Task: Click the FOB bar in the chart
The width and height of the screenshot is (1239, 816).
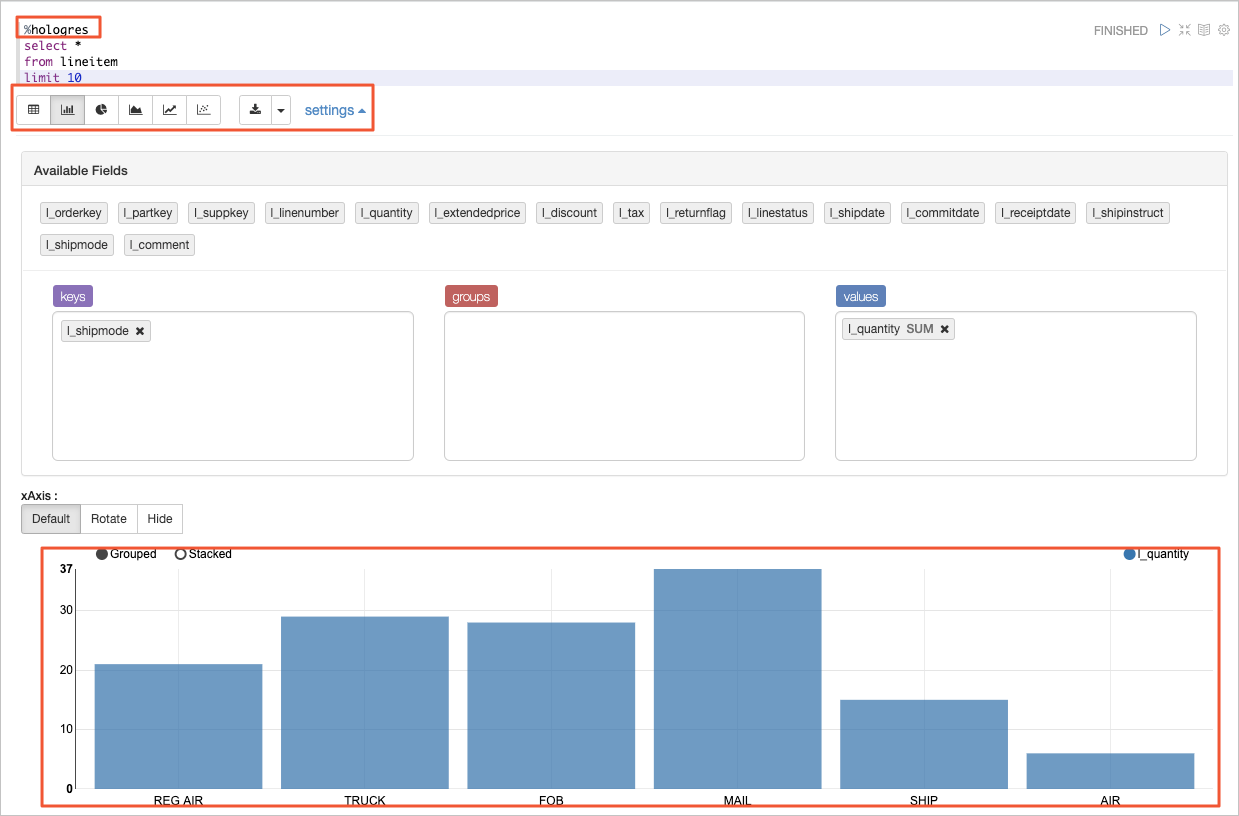Action: pos(551,705)
